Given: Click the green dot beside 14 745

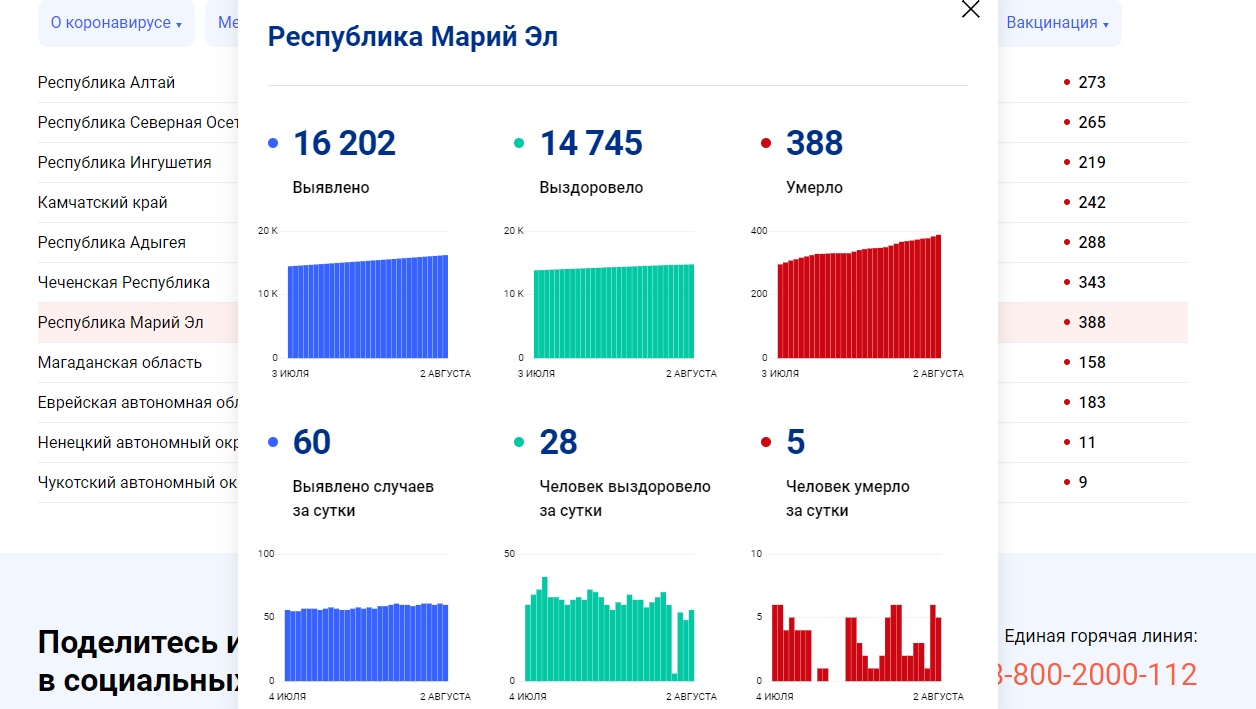Looking at the screenshot, I should [x=519, y=144].
